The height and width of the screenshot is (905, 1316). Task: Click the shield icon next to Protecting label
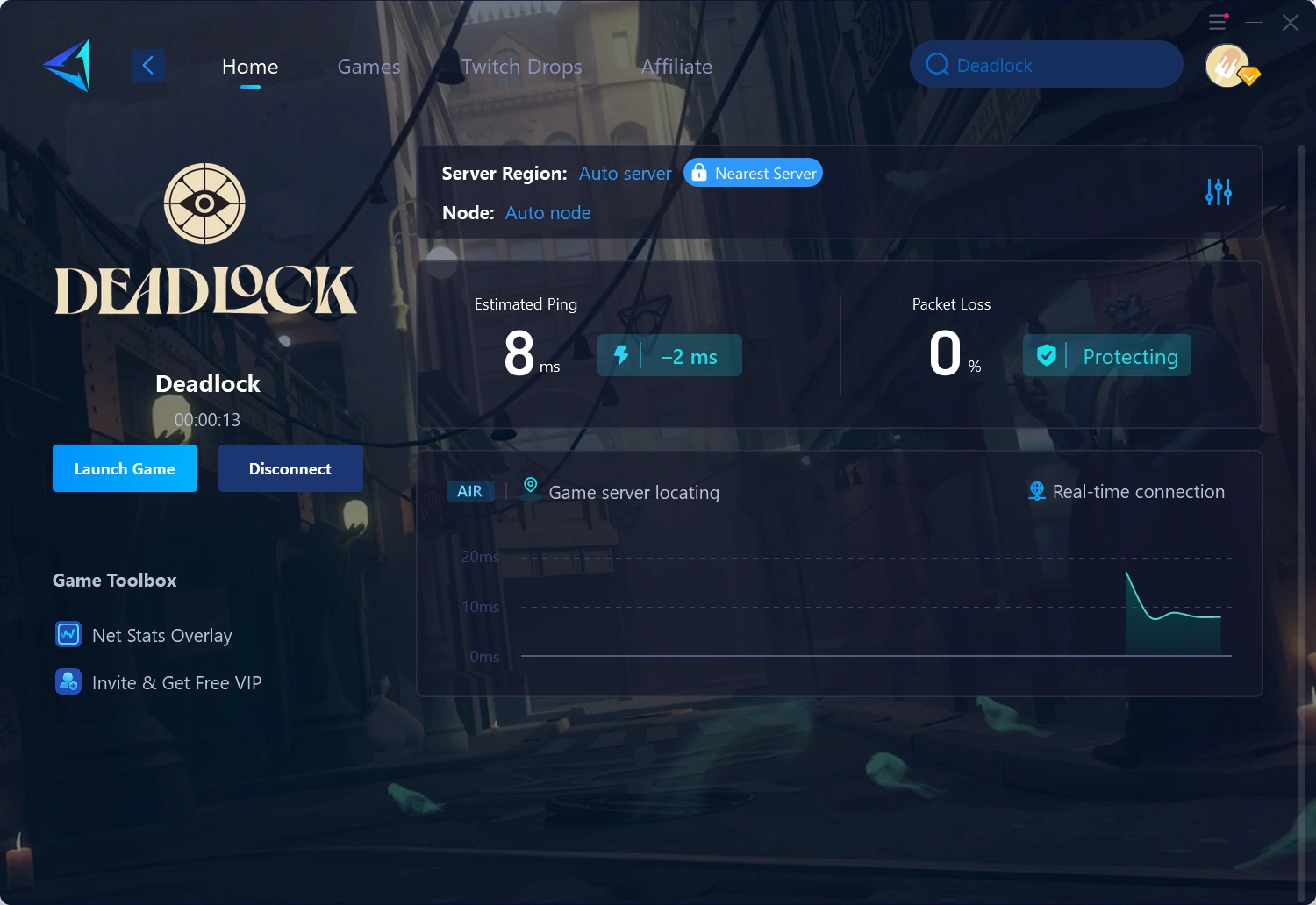pyautogui.click(x=1046, y=355)
